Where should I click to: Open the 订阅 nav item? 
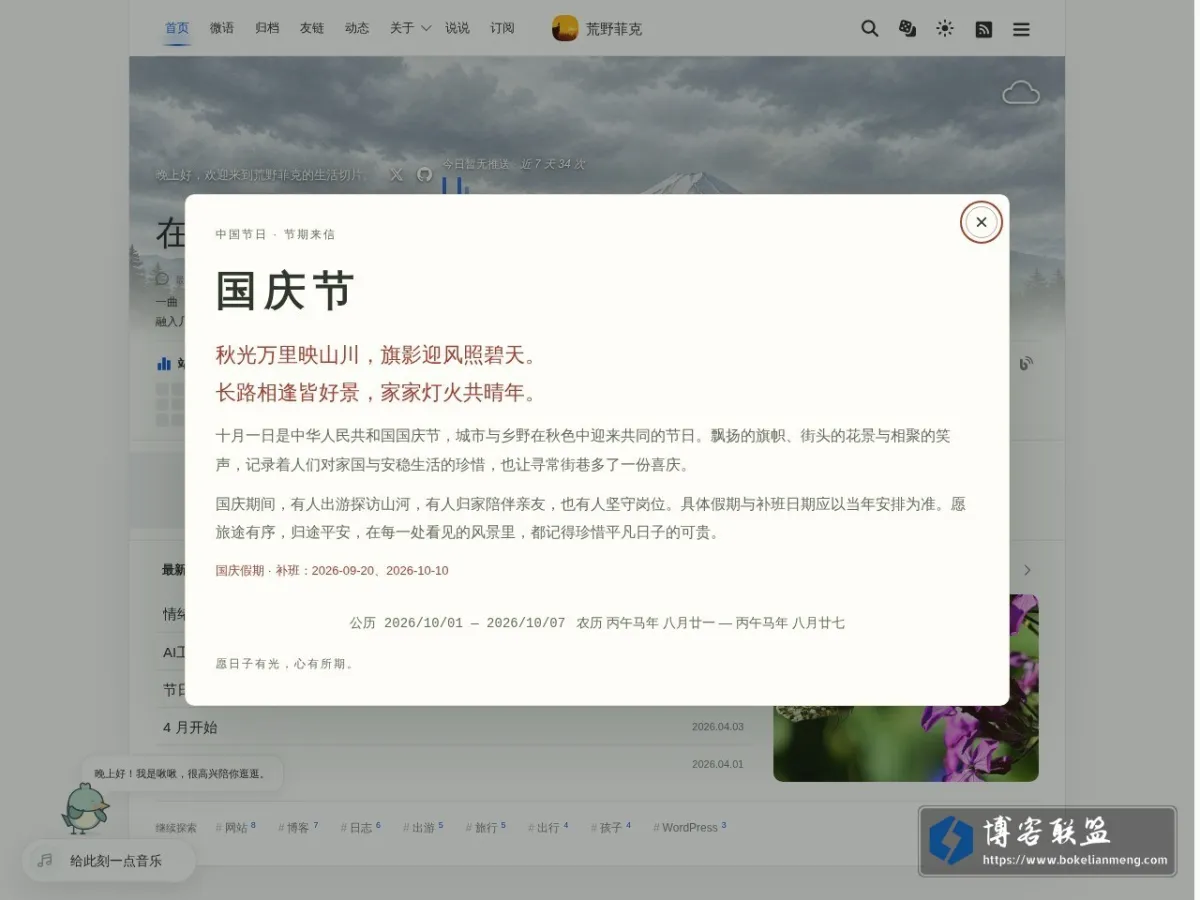coord(502,28)
